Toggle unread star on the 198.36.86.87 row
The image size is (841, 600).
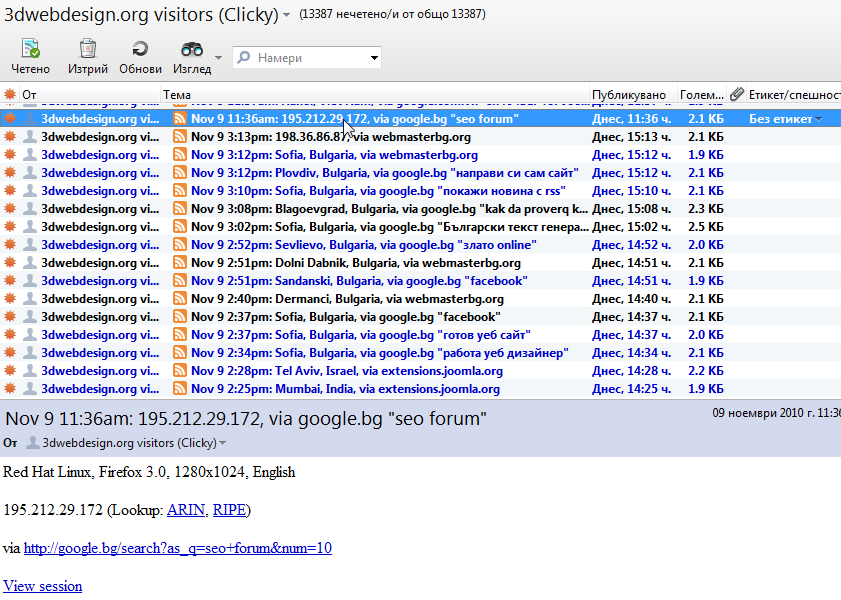10,137
